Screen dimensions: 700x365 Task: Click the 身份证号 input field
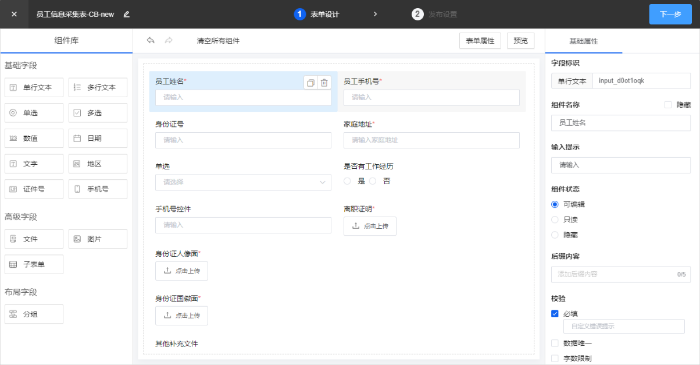click(x=243, y=140)
